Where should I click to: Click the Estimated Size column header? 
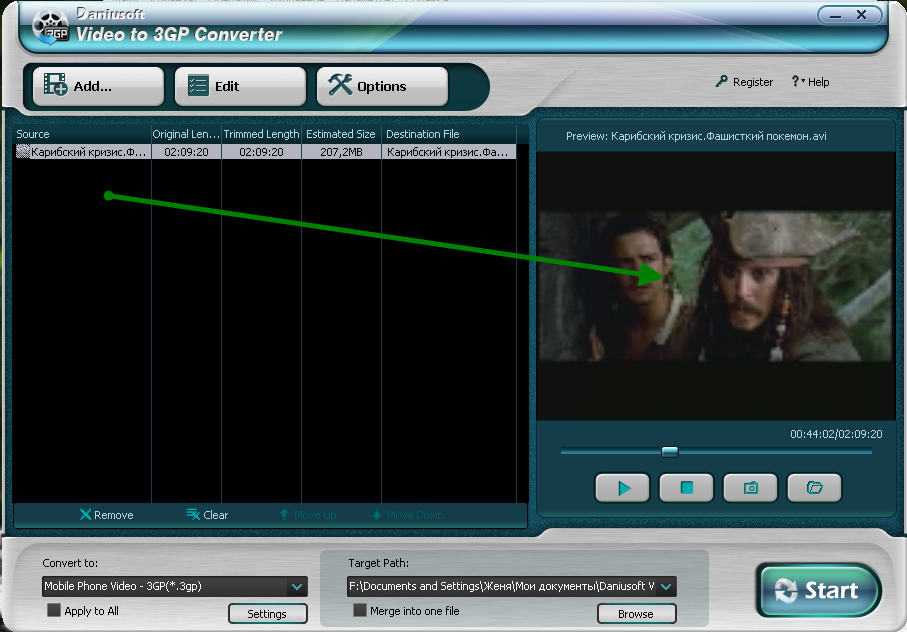point(341,134)
